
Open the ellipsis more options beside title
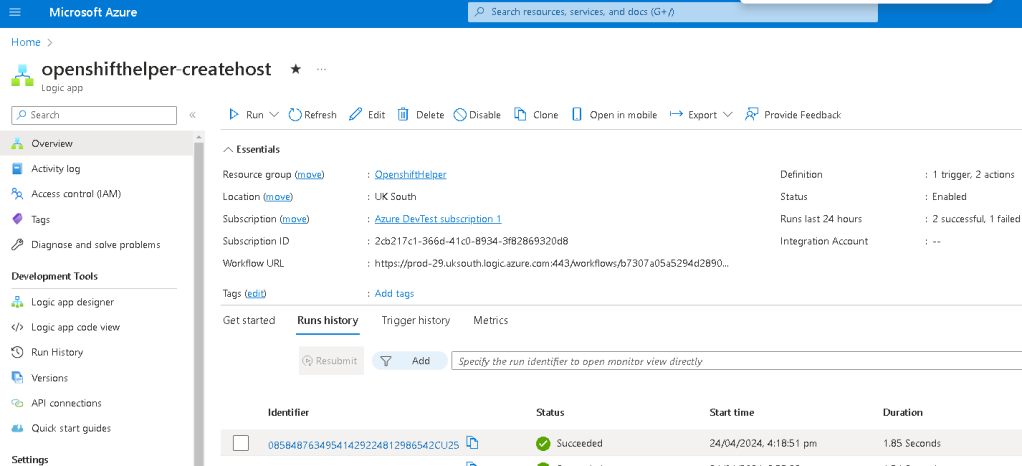point(321,69)
